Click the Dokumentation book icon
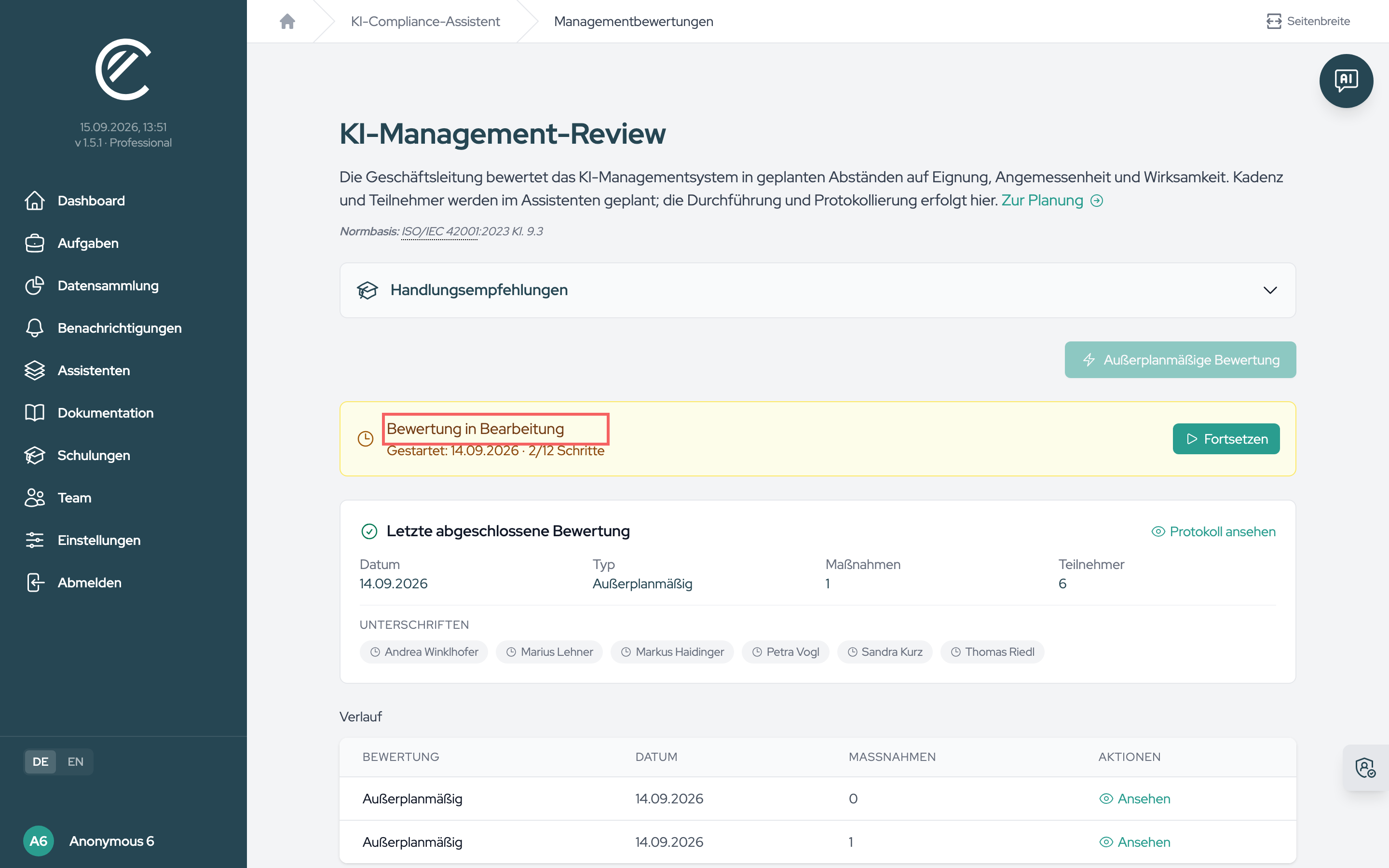The height and width of the screenshot is (868, 1389). pyautogui.click(x=34, y=413)
